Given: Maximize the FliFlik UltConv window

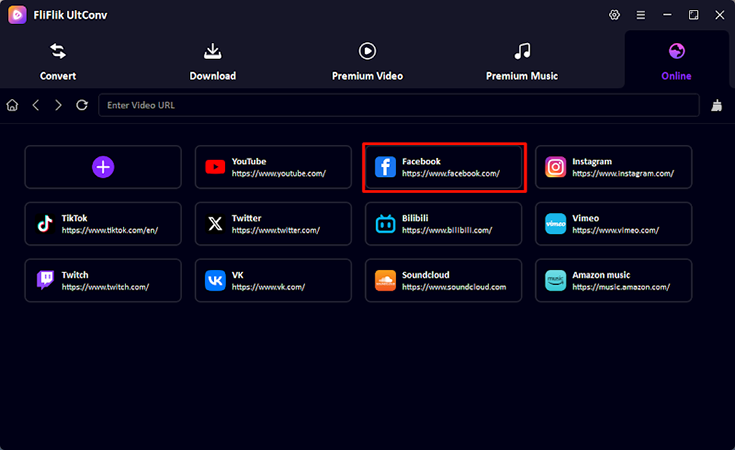Looking at the screenshot, I should (693, 15).
